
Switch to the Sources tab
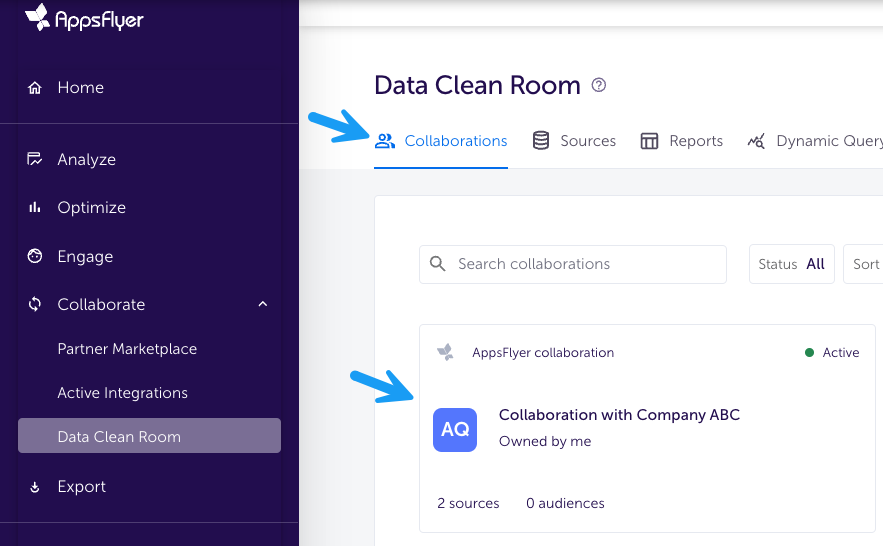point(574,141)
